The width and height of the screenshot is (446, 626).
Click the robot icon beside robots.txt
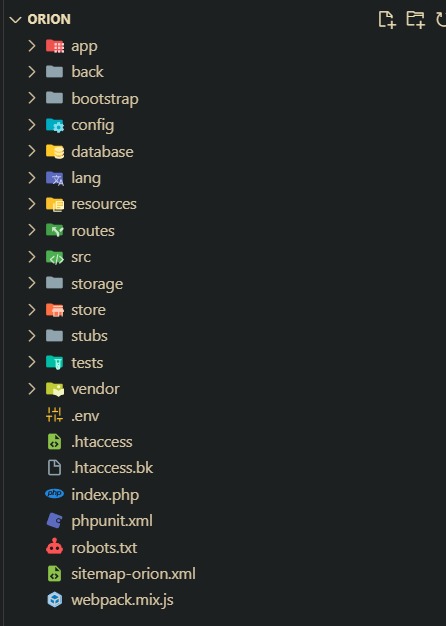54,547
